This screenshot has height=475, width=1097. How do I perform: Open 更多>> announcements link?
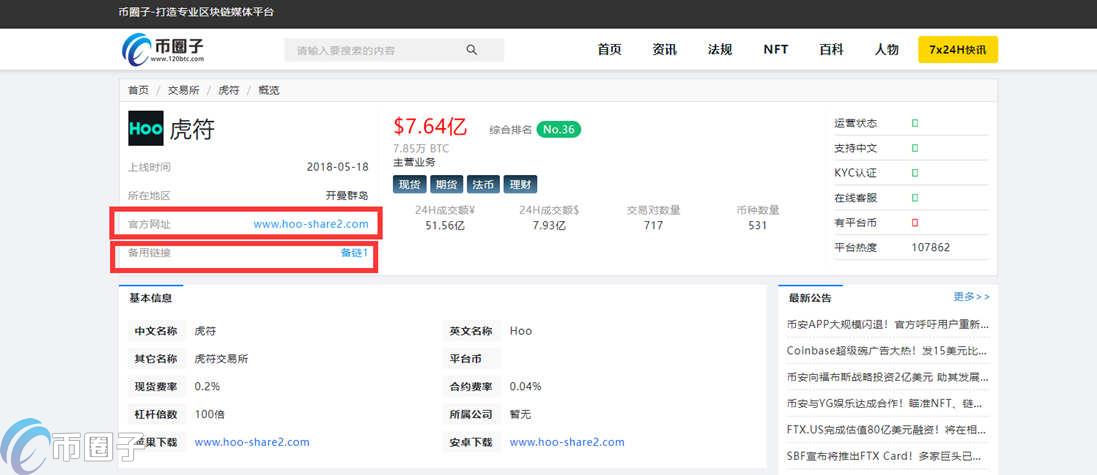coord(972,297)
